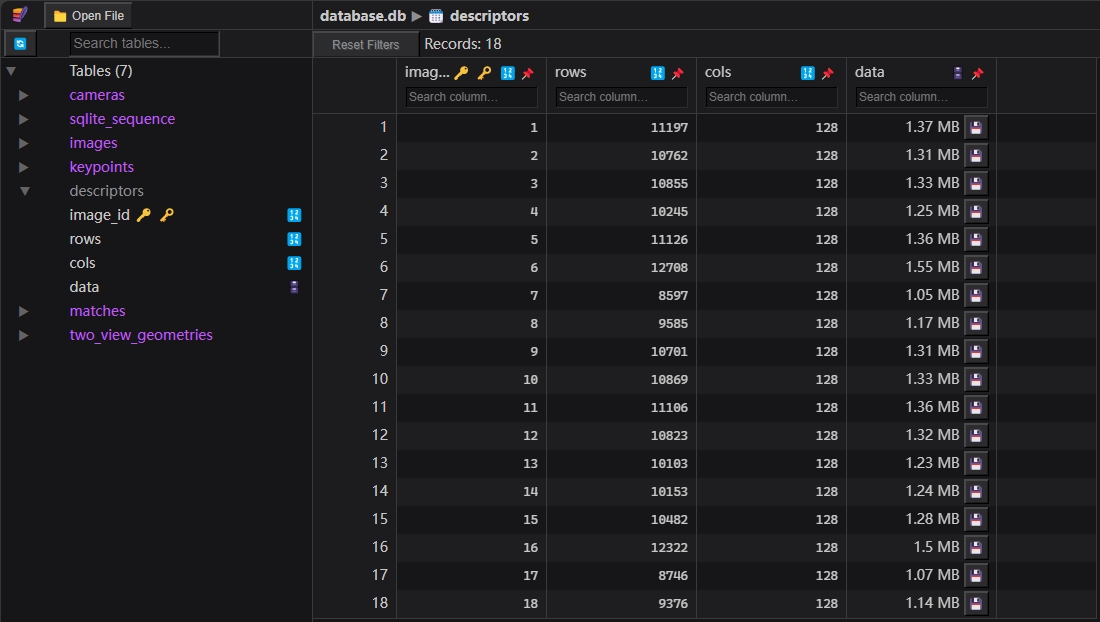Toggle the pin icon in cols column header

[x=828, y=73]
